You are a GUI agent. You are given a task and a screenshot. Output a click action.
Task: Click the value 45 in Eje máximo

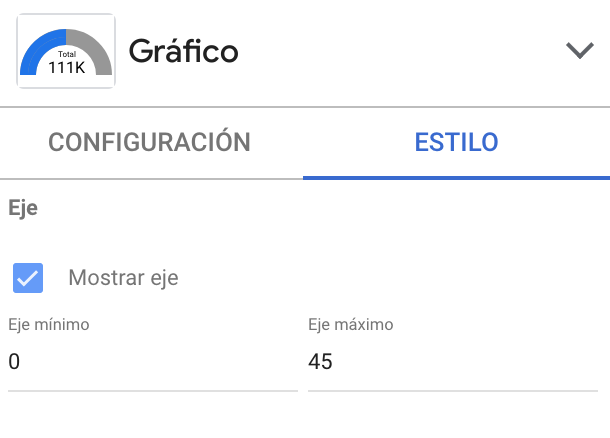click(320, 362)
